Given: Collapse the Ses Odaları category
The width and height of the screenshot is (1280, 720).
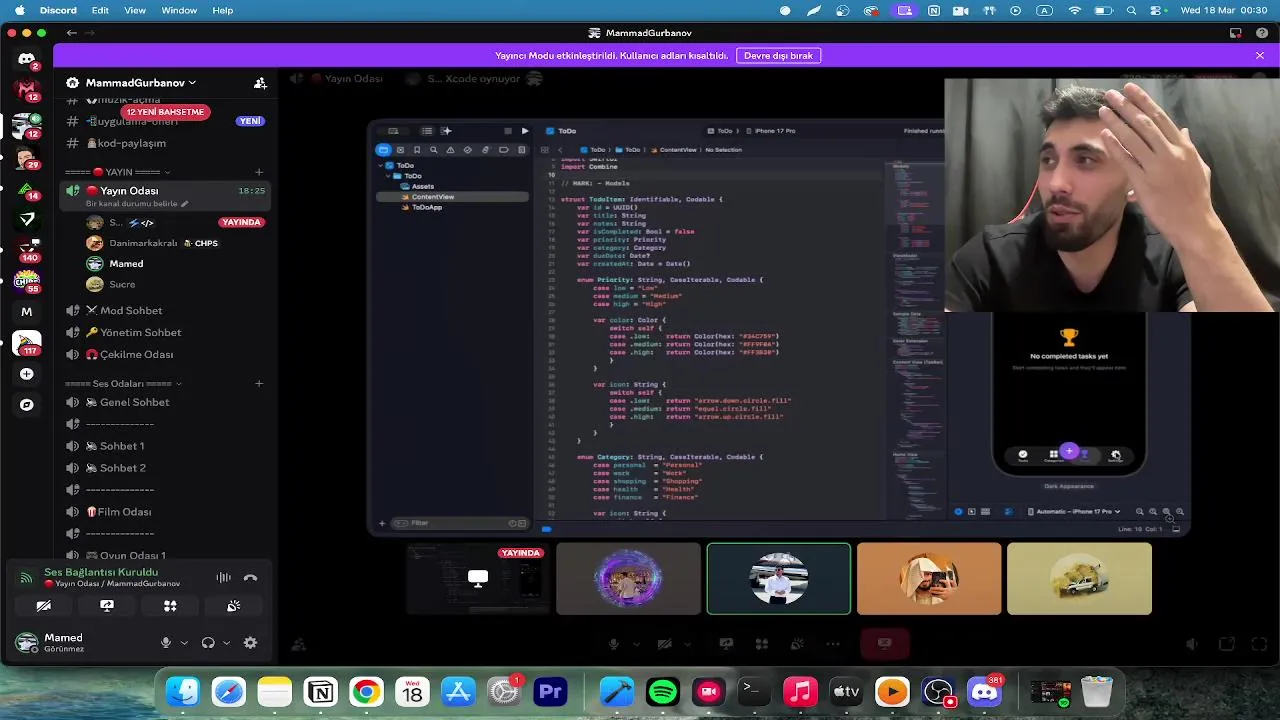Looking at the screenshot, I should coord(123,384).
